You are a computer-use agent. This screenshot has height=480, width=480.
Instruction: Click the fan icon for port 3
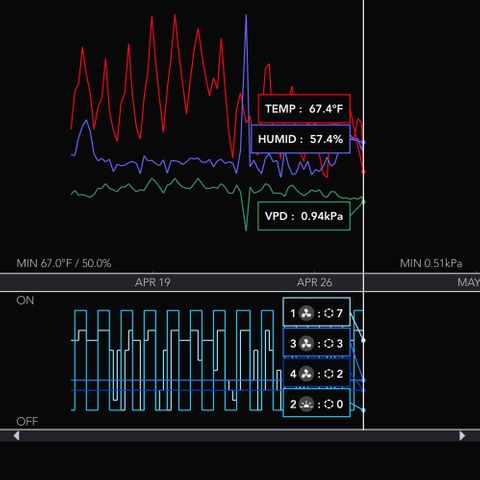pyautogui.click(x=306, y=344)
